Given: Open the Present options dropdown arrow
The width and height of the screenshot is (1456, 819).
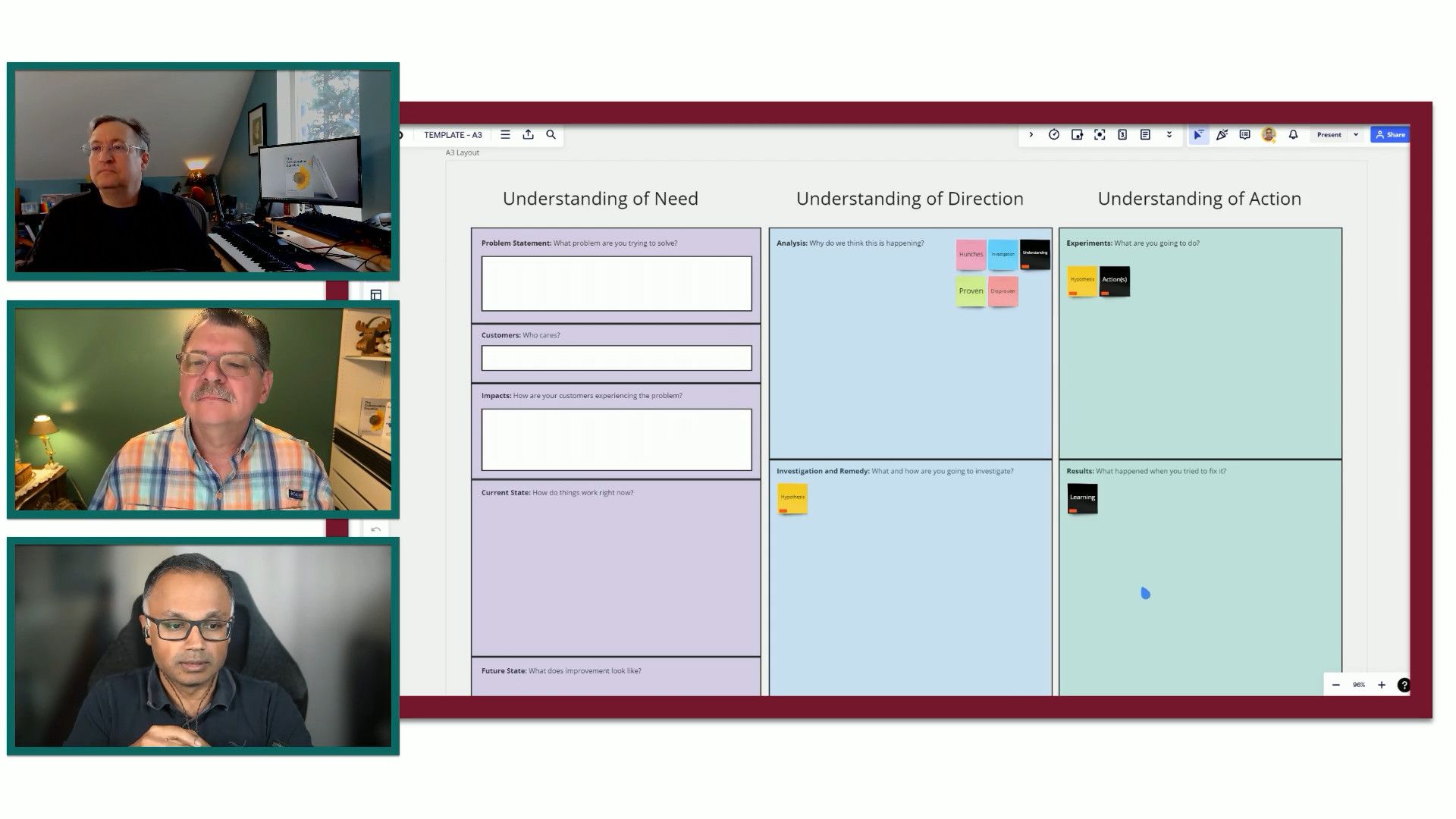Looking at the screenshot, I should point(1356,135).
